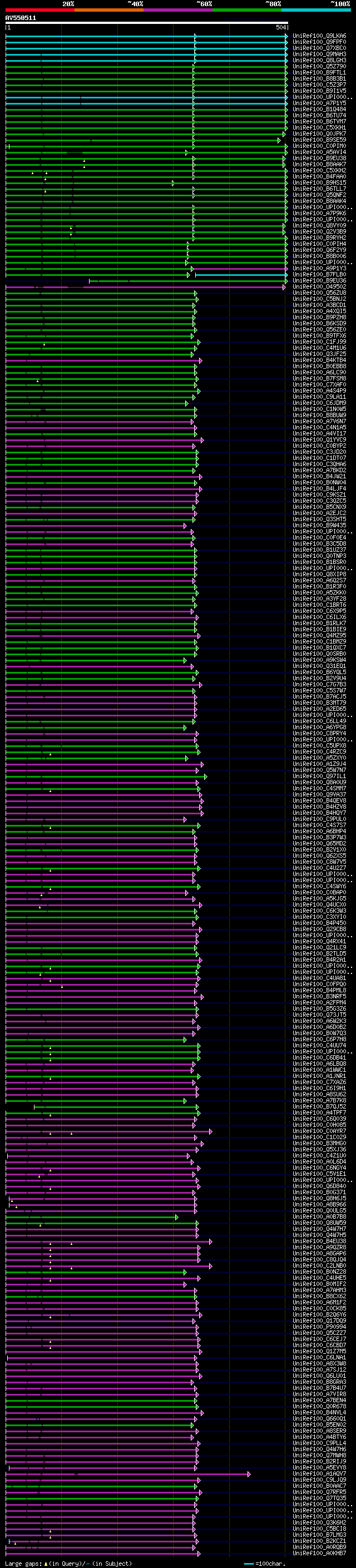Screen dimensions: 356x1568
Task: Select hit label UniRef100_A9P1Y3
Action: click(319, 269)
